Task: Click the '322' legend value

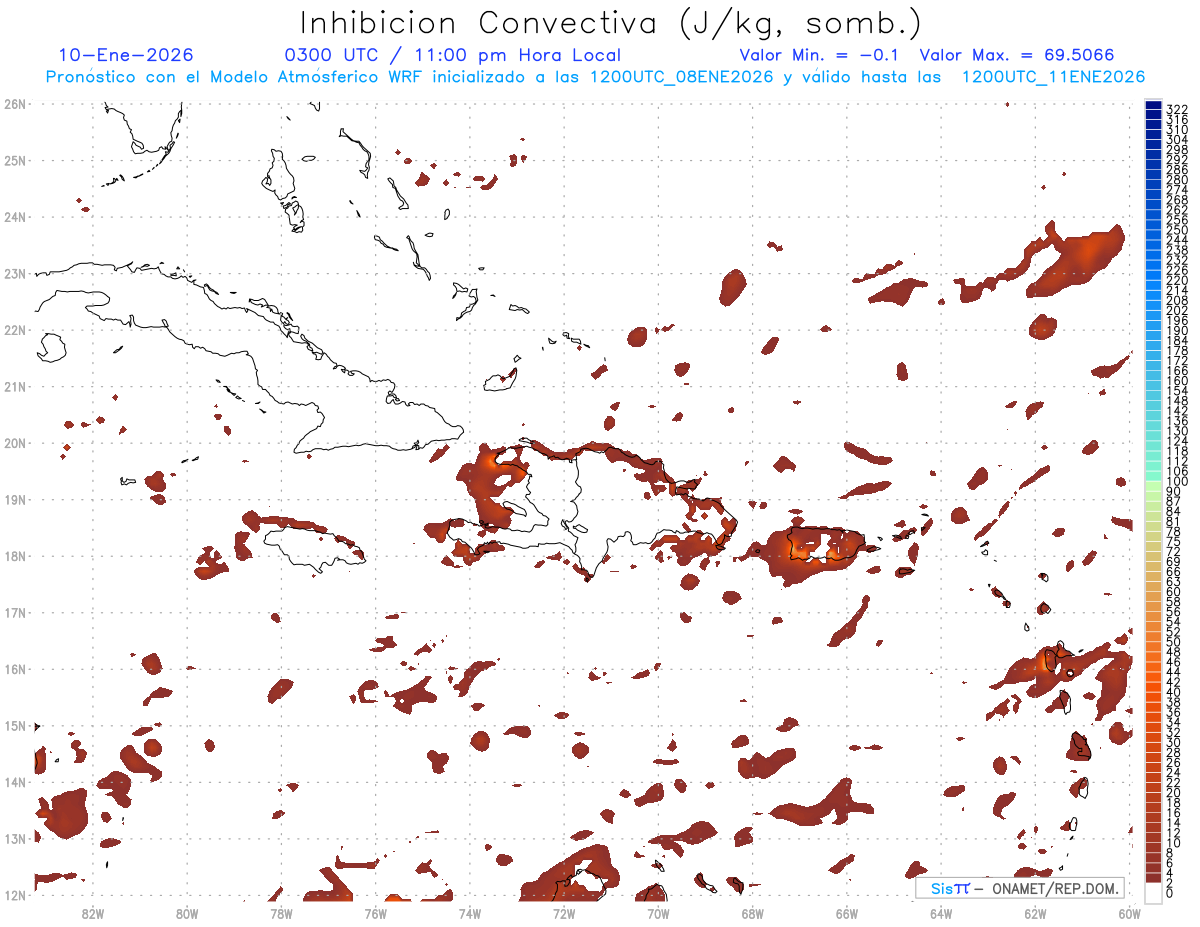Action: [1176, 109]
